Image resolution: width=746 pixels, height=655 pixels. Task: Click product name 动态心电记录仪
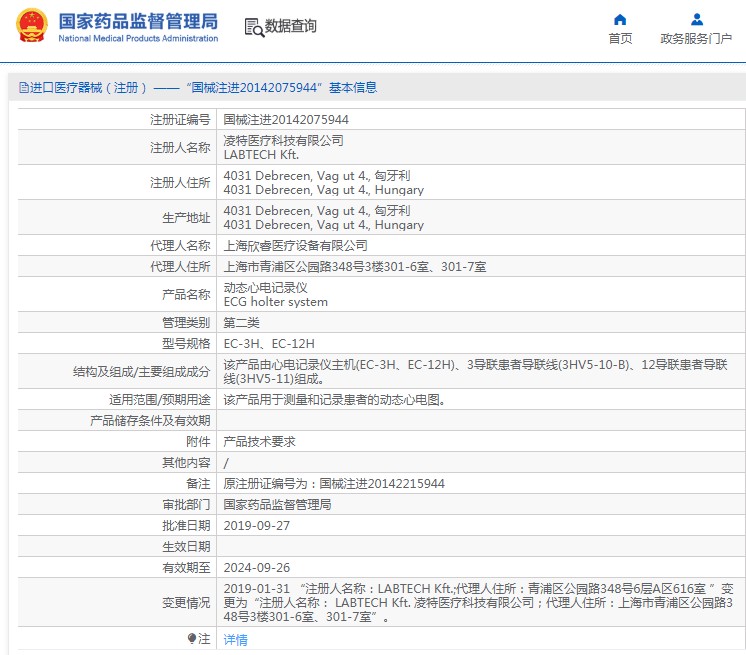pos(265,287)
